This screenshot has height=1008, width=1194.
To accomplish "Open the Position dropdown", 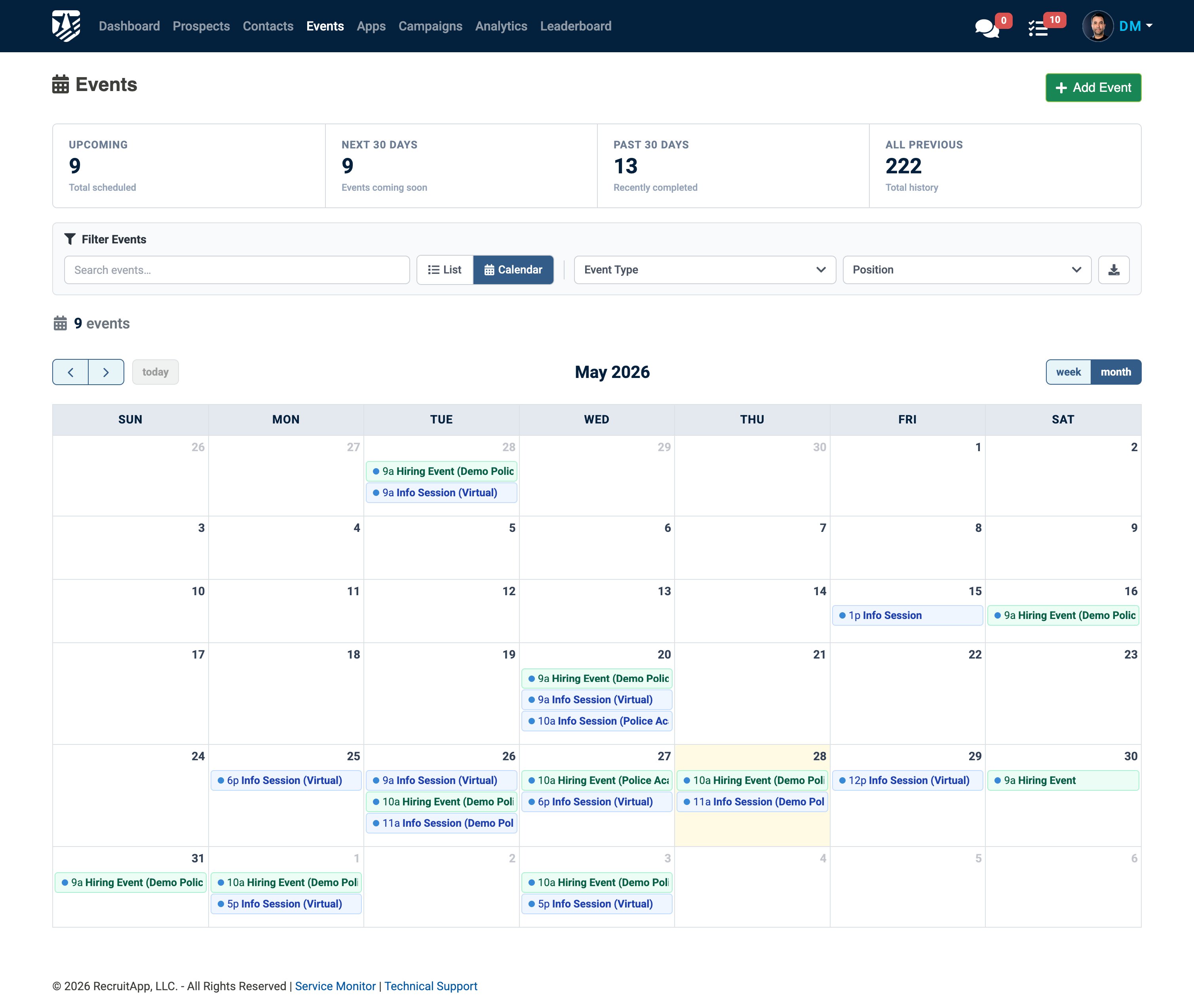I will [x=966, y=270].
